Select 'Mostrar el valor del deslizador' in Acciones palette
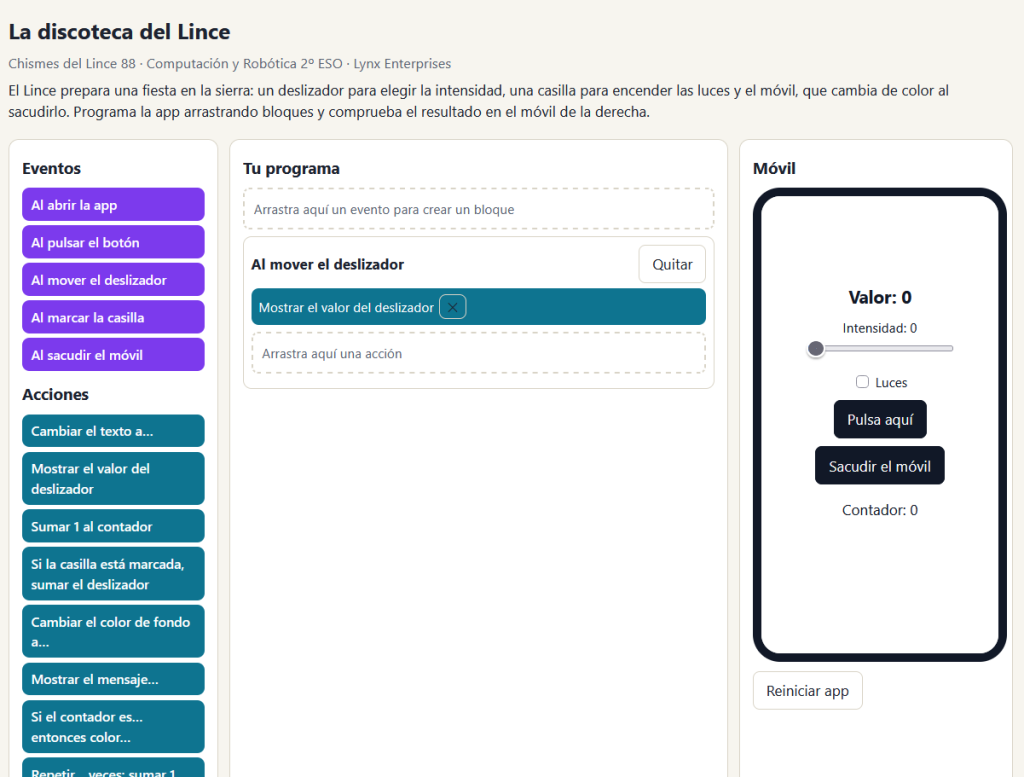This screenshot has height=777, width=1024. click(x=113, y=479)
